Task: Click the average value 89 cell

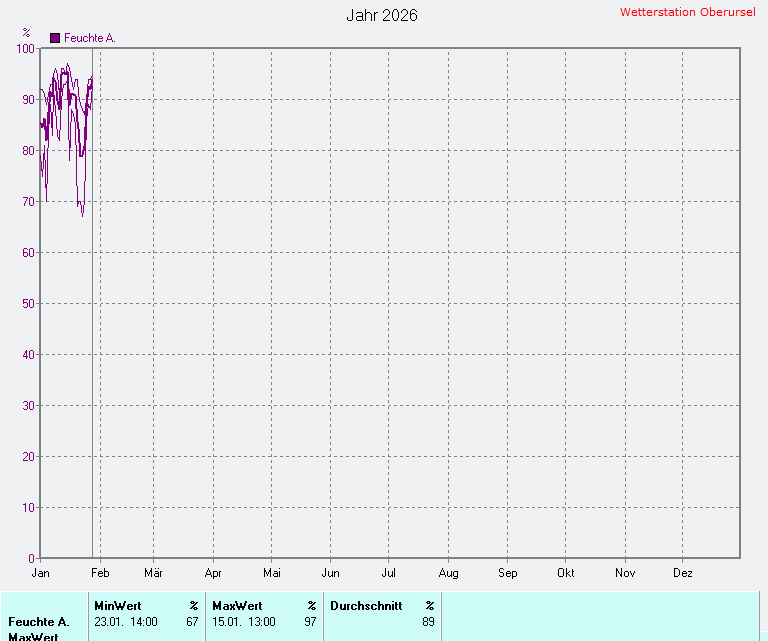Action: point(428,621)
